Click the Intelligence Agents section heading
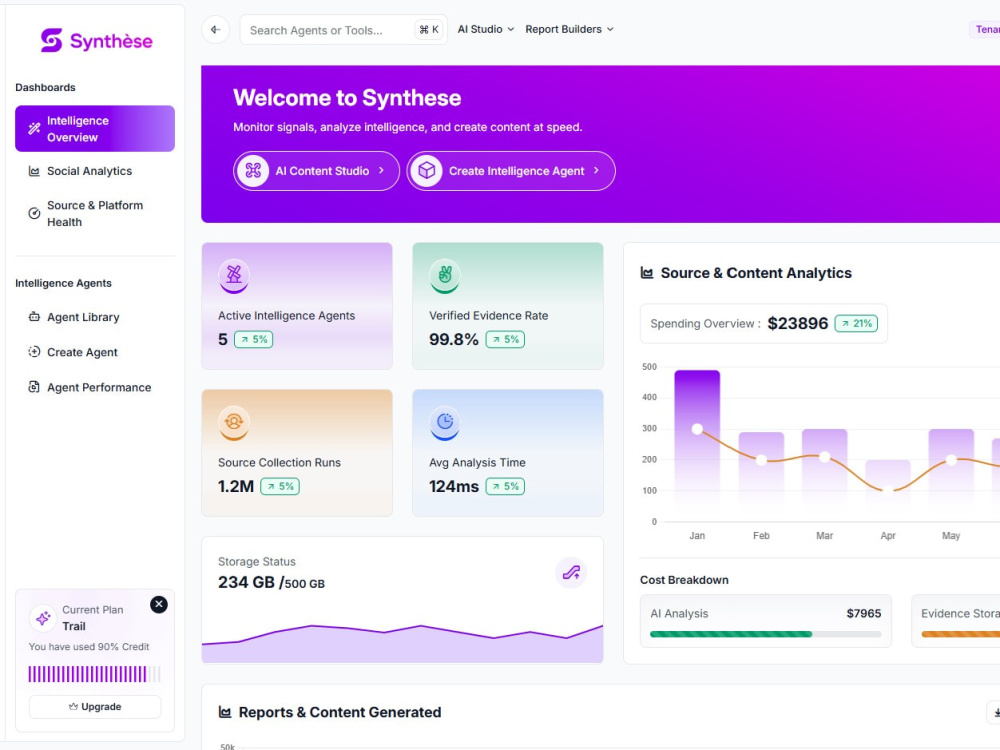The height and width of the screenshot is (750, 1000). tap(63, 283)
